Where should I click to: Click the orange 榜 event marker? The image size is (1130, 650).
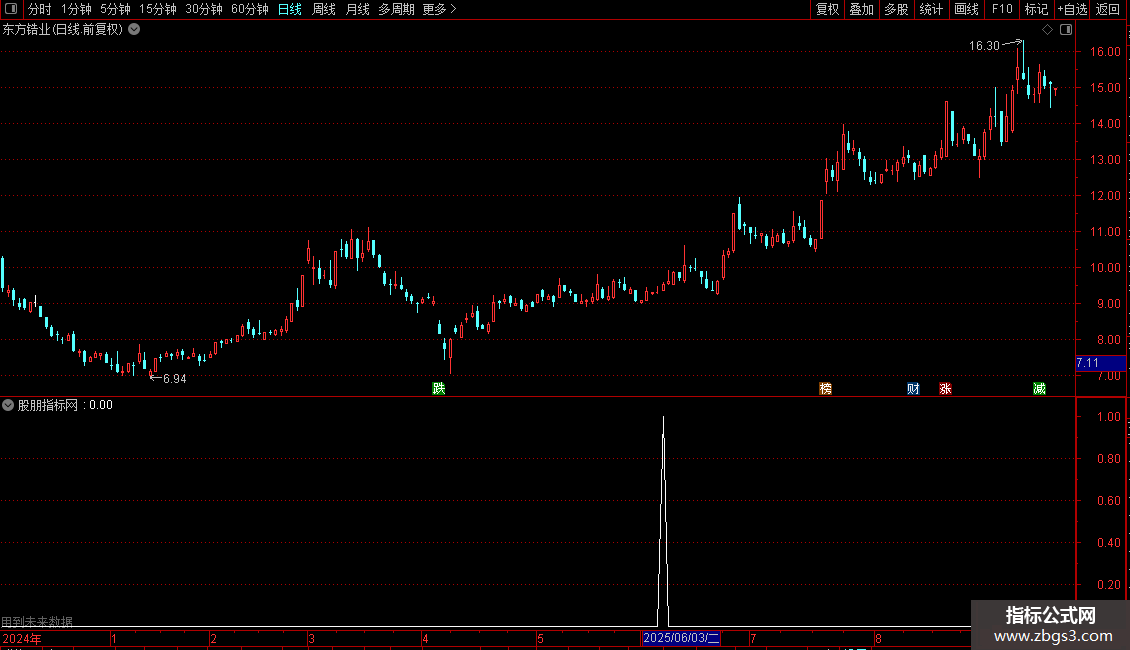(826, 388)
